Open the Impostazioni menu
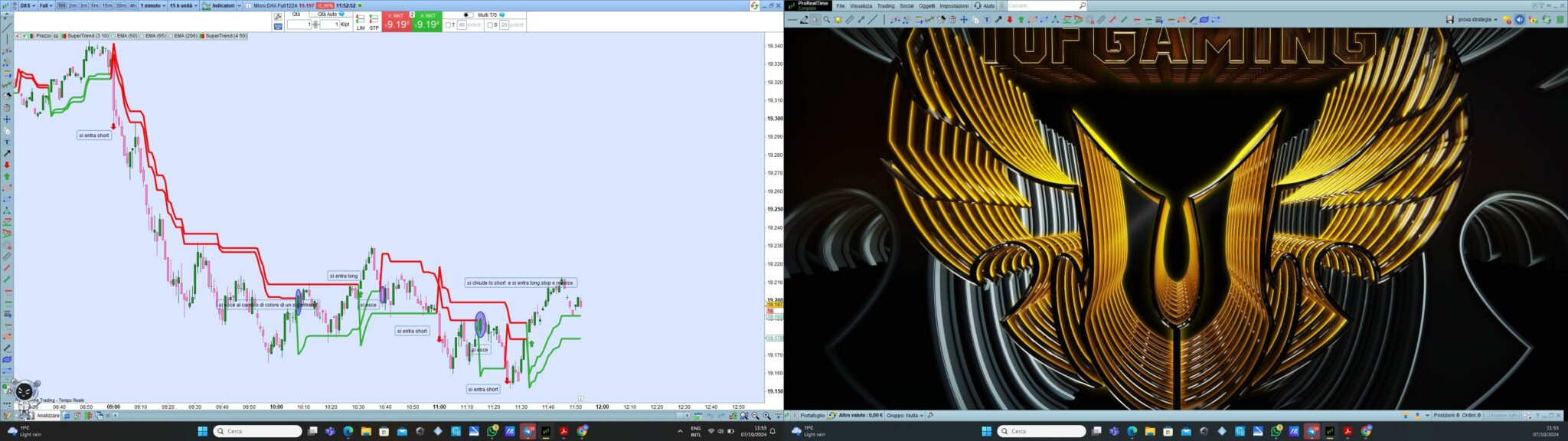The image size is (1568, 441). coord(954,6)
